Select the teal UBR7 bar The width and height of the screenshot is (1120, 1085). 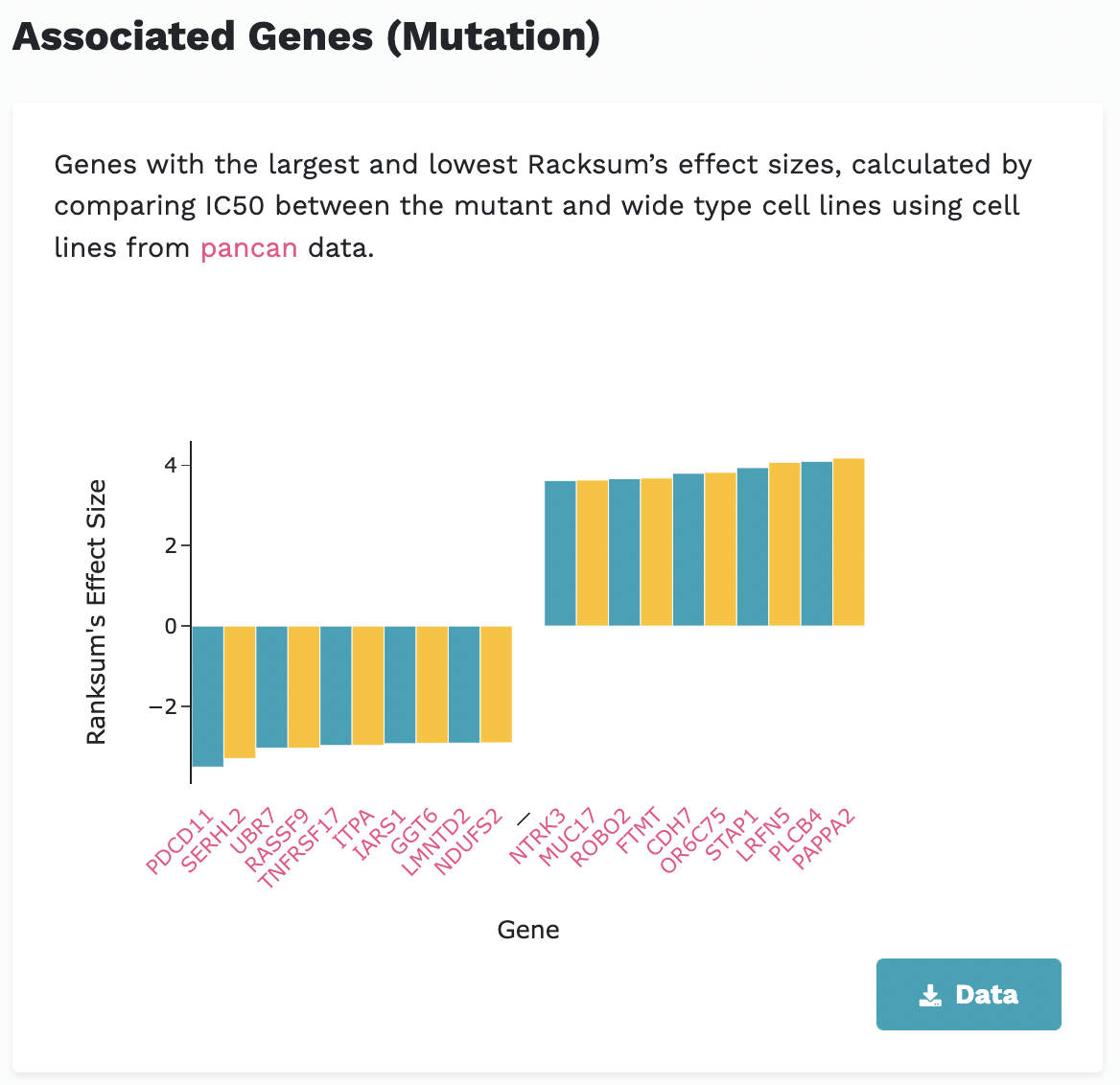pyautogui.click(x=272, y=686)
